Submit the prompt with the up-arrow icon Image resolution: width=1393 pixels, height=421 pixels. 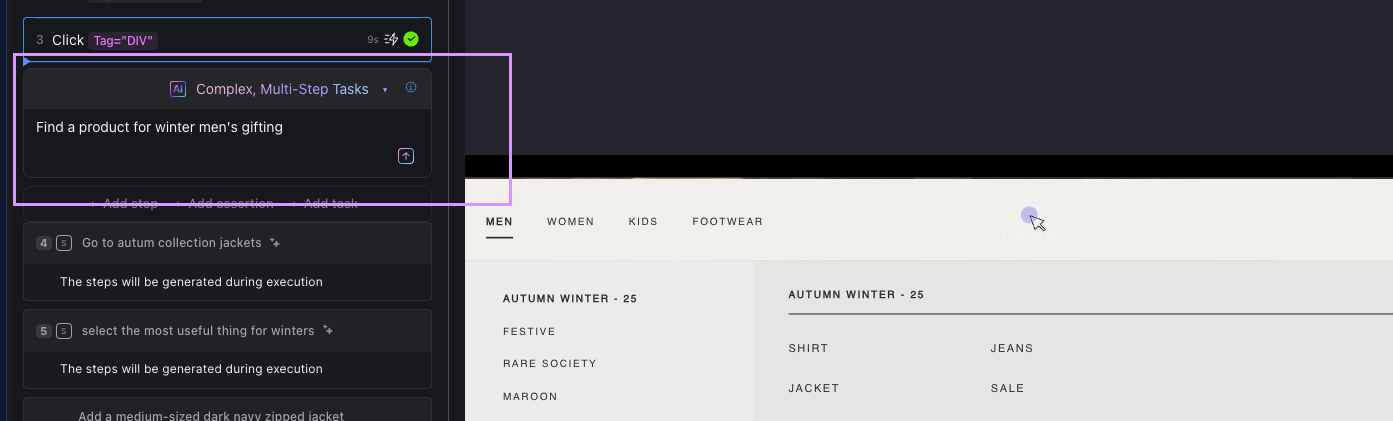coord(406,156)
